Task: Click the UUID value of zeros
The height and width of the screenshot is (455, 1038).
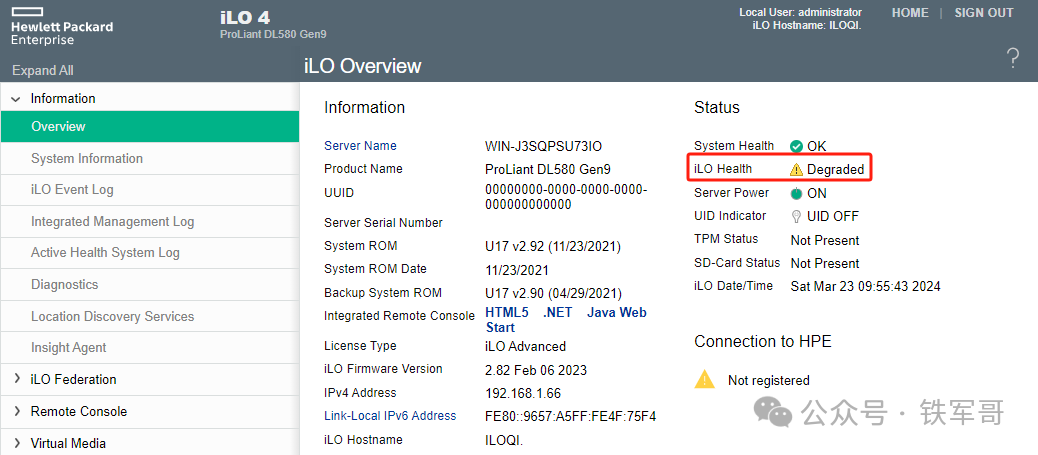Action: coord(566,197)
